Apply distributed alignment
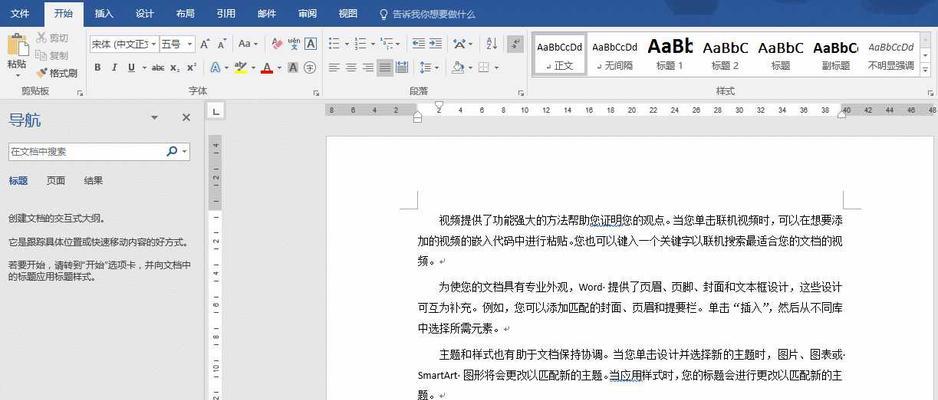This screenshot has width=938, height=400. [401, 68]
